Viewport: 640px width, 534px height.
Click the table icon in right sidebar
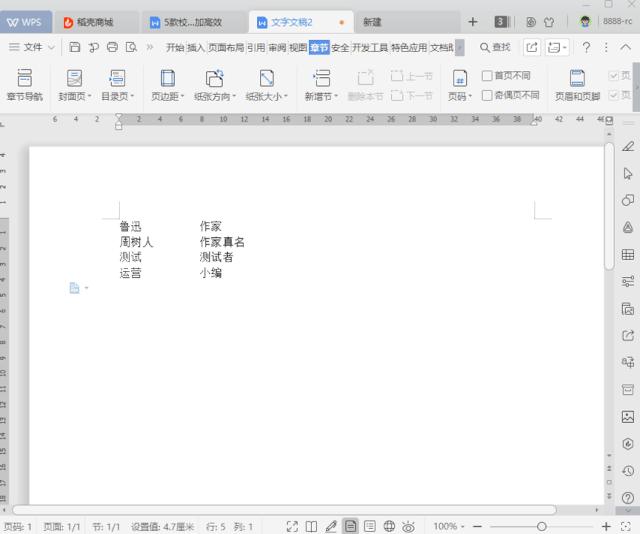click(x=628, y=255)
